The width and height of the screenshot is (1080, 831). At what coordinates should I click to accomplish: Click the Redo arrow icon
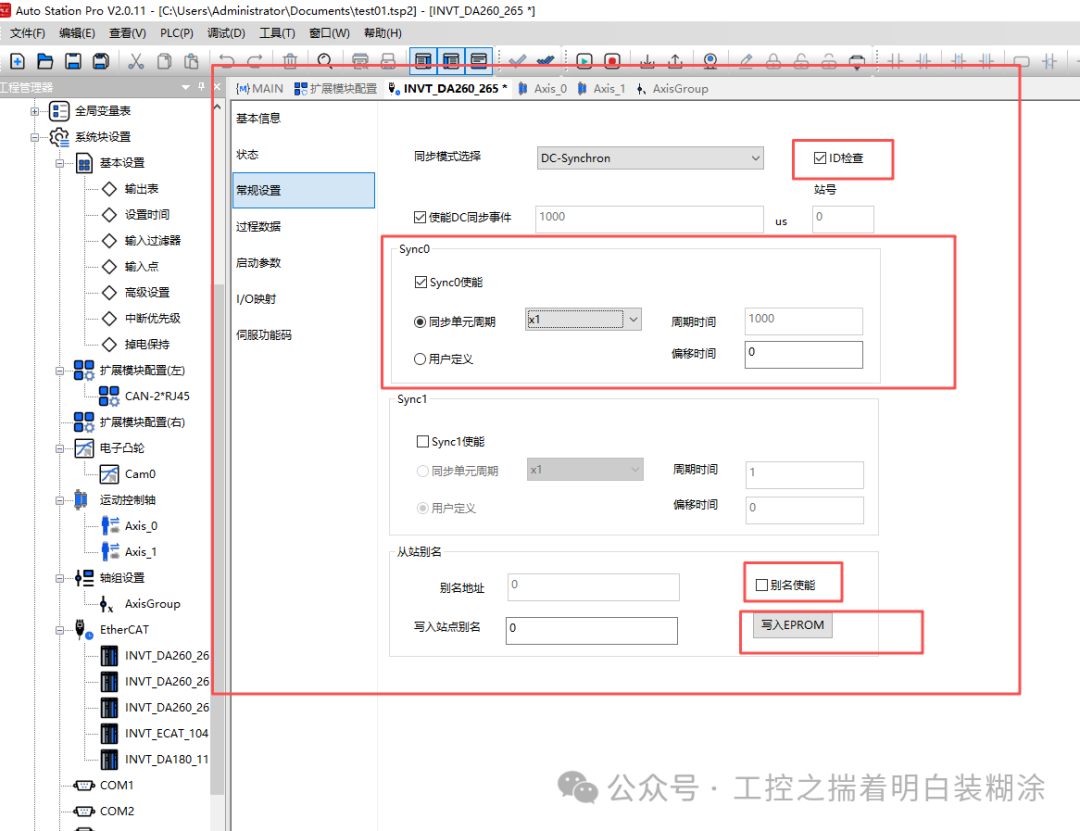click(255, 61)
